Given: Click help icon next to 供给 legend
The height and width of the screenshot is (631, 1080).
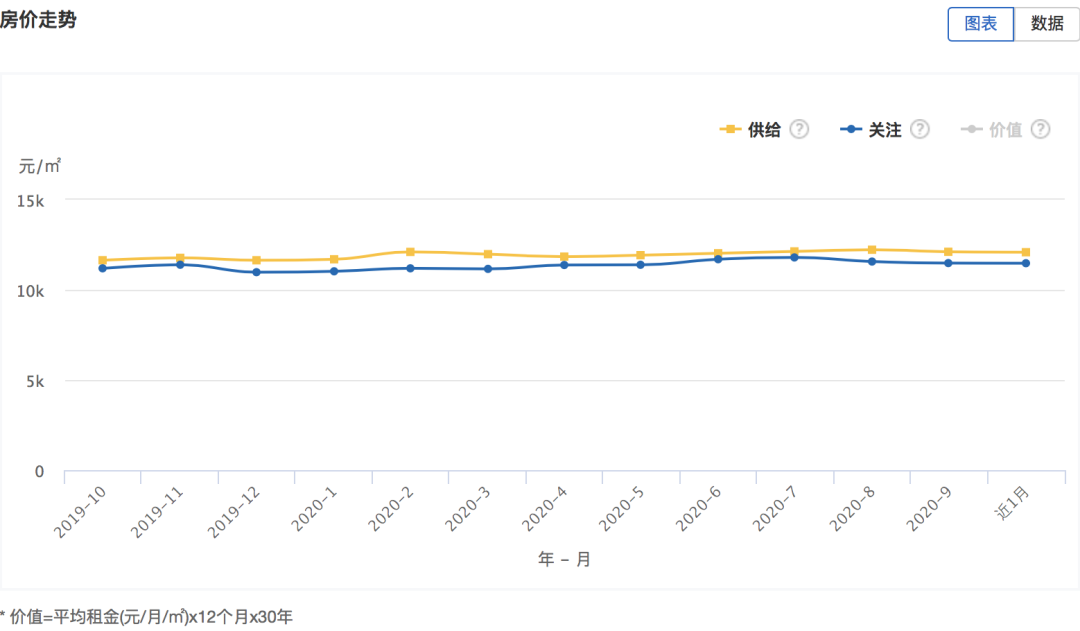Looking at the screenshot, I should pyautogui.click(x=799, y=129).
